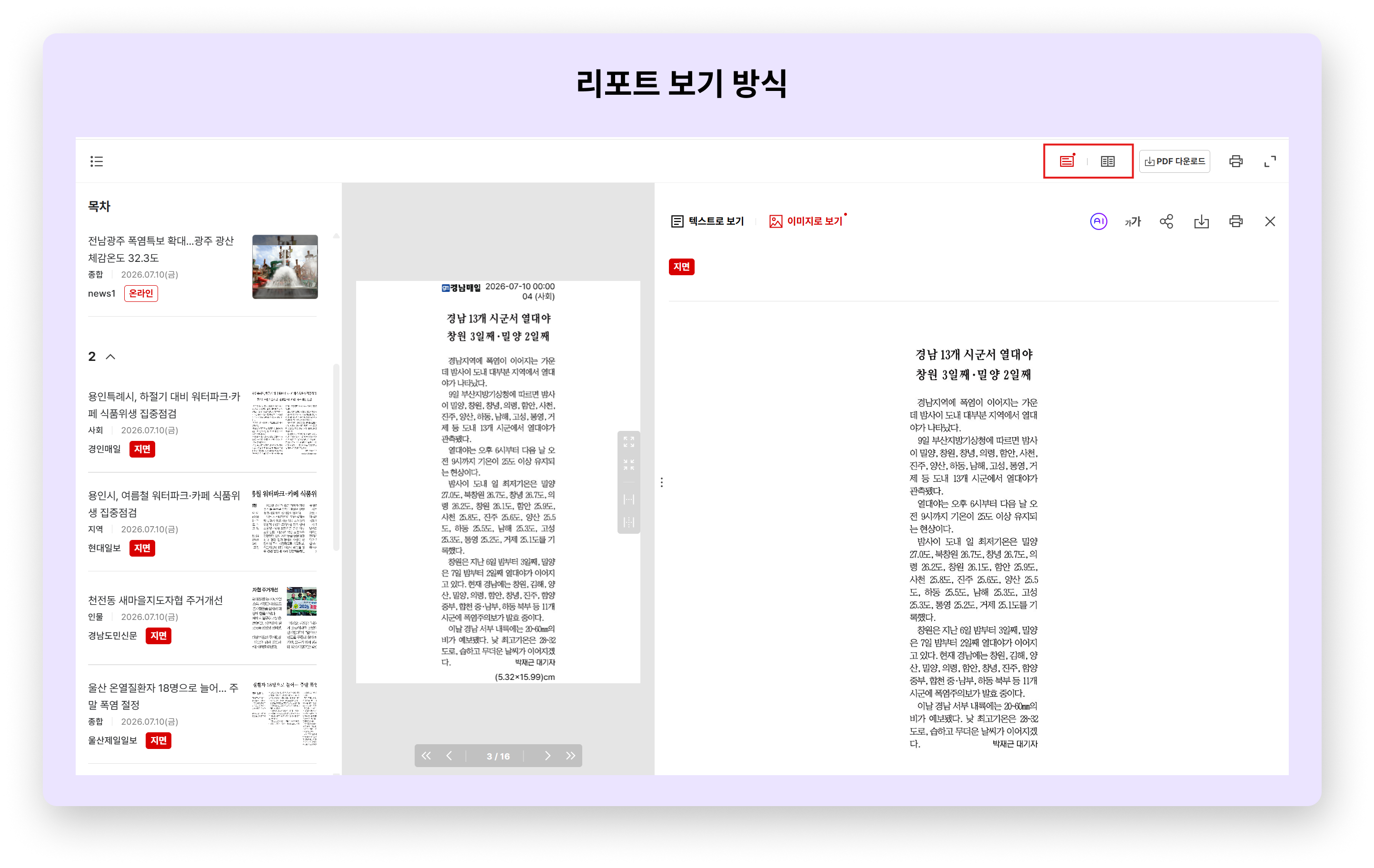Close the article detail panel
The width and height of the screenshot is (1374, 868).
1270,221
